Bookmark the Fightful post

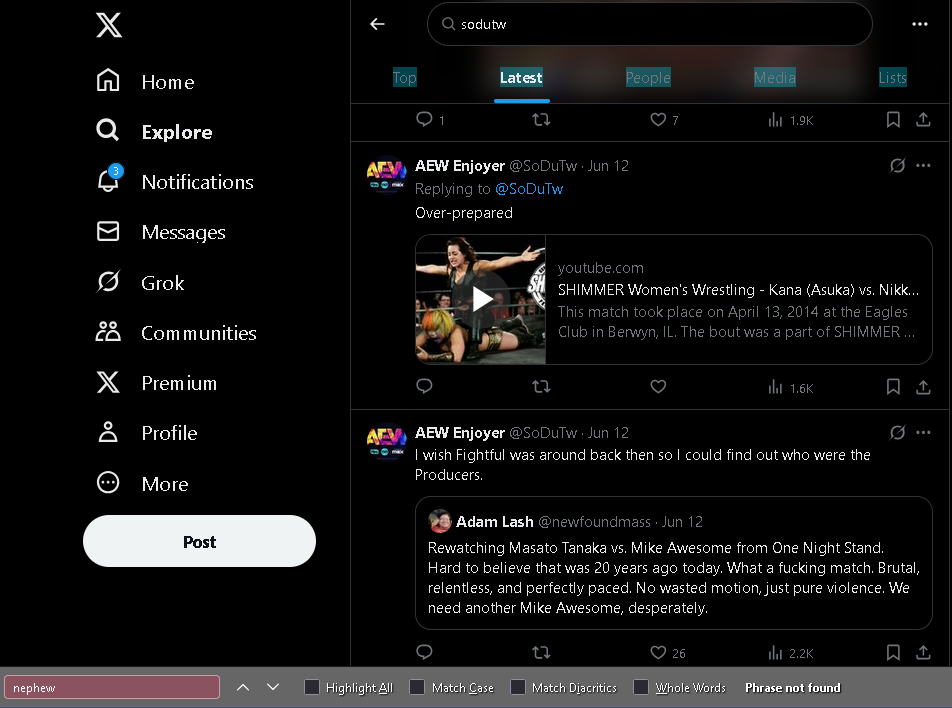[x=893, y=653]
